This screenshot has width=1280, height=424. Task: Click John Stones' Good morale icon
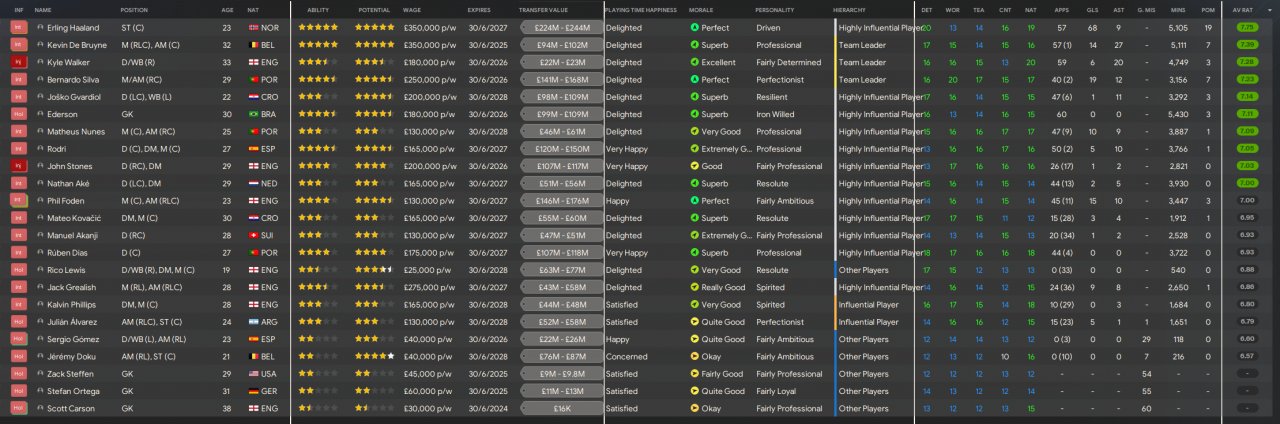point(695,166)
